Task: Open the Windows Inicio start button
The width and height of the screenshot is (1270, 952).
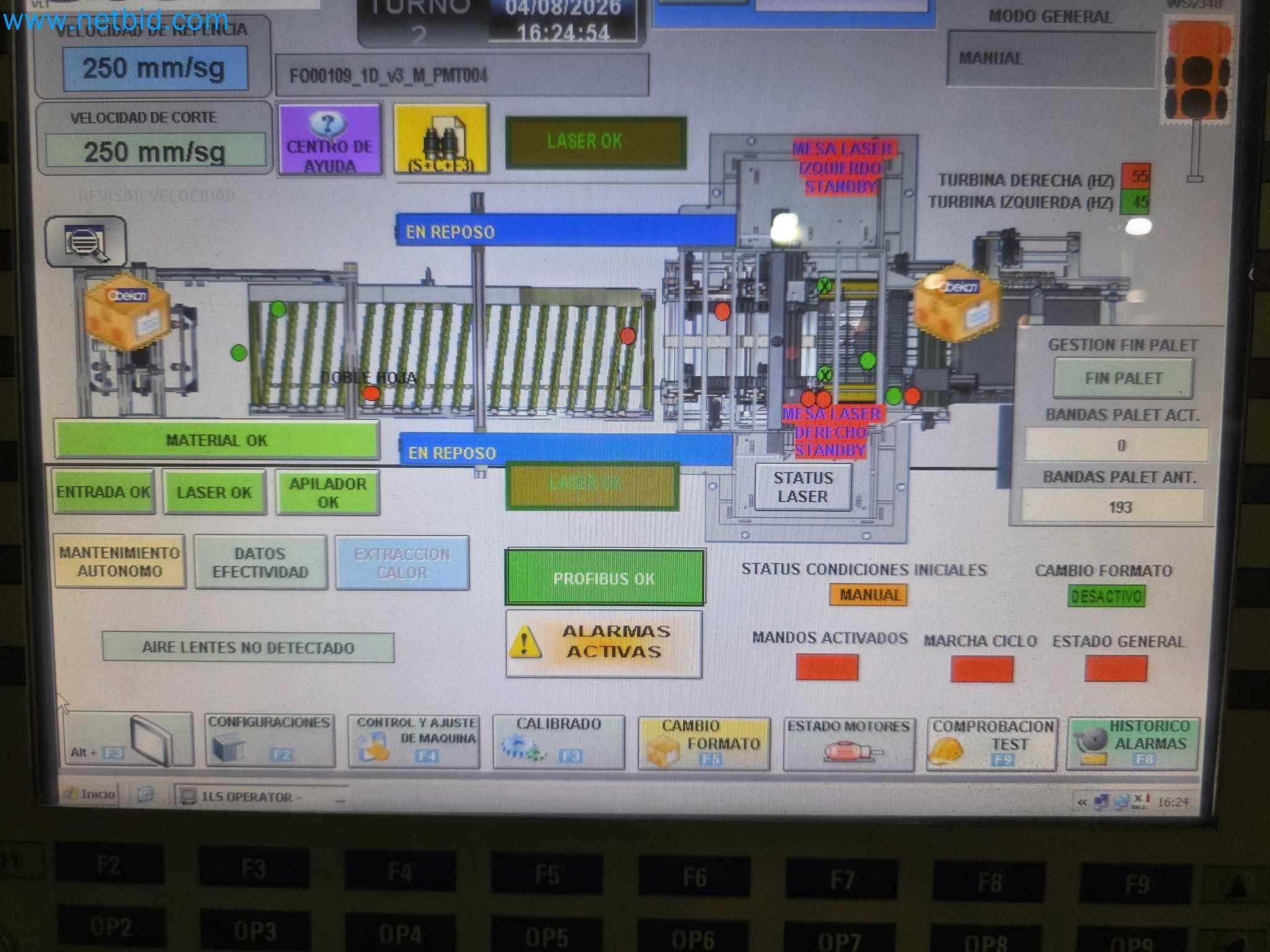Action: (91, 794)
